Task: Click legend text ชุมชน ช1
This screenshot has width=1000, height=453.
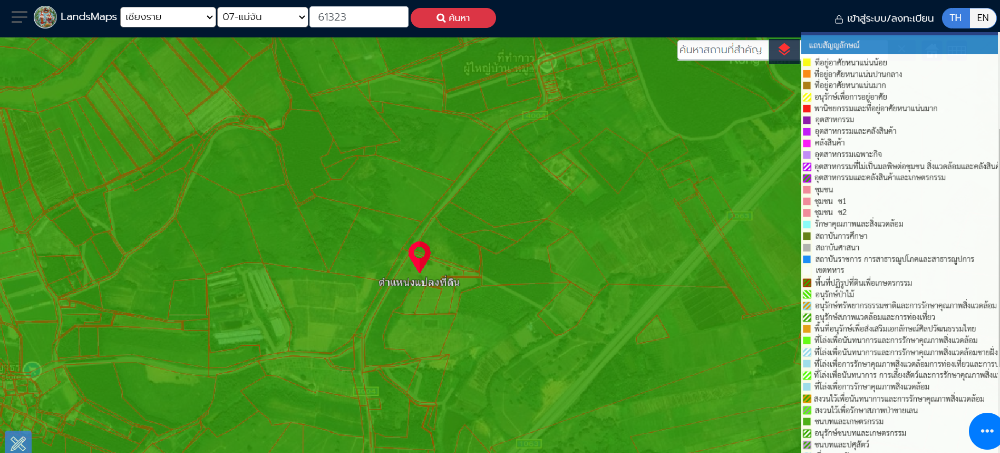Action: pos(830,202)
